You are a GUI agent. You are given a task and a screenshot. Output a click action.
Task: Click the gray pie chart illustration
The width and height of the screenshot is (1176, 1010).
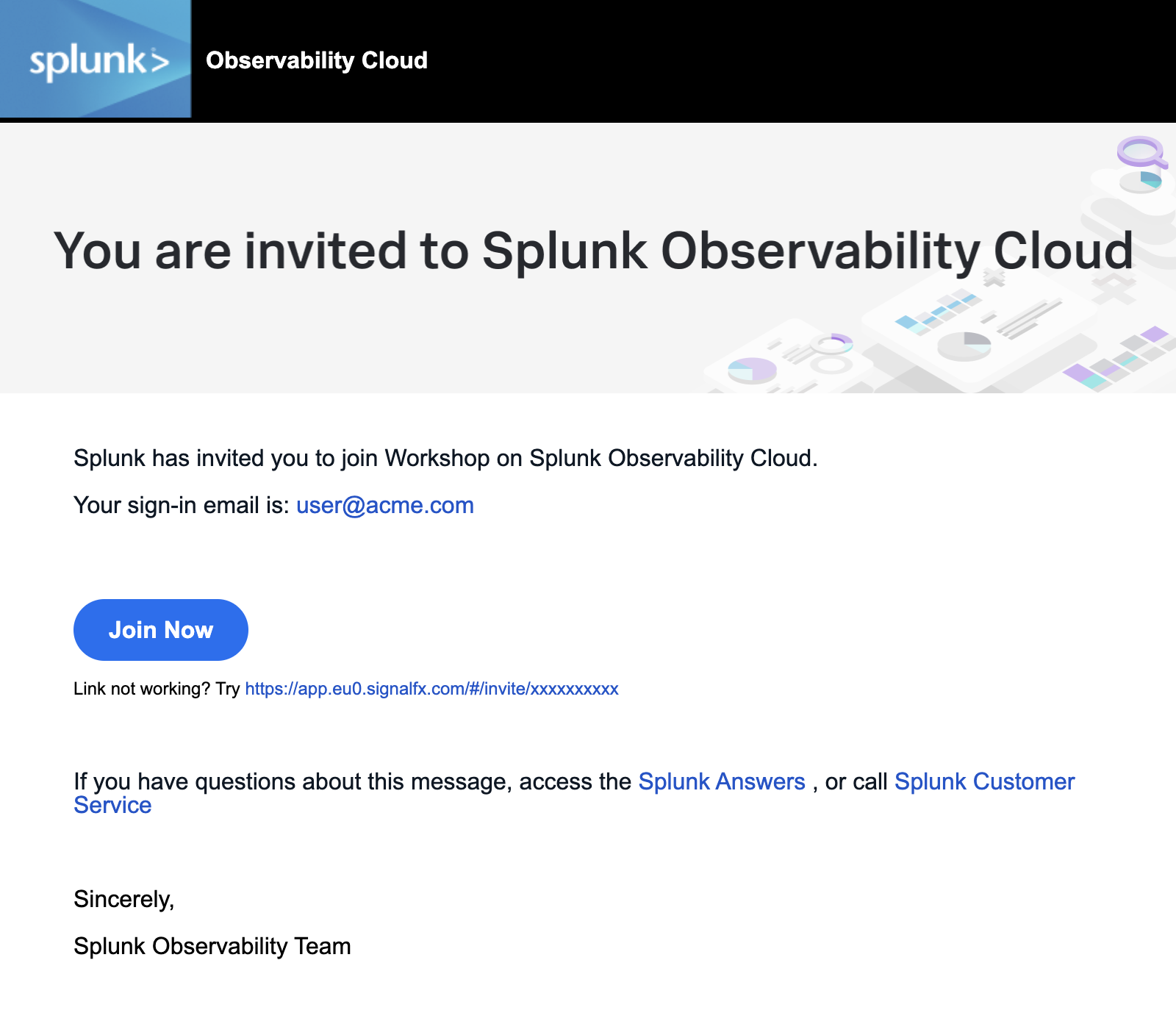pyautogui.click(x=964, y=345)
